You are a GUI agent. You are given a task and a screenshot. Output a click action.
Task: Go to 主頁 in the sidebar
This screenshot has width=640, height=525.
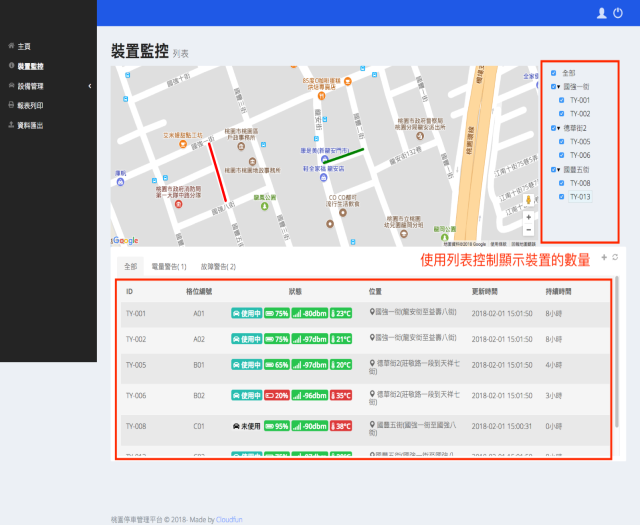23,46
